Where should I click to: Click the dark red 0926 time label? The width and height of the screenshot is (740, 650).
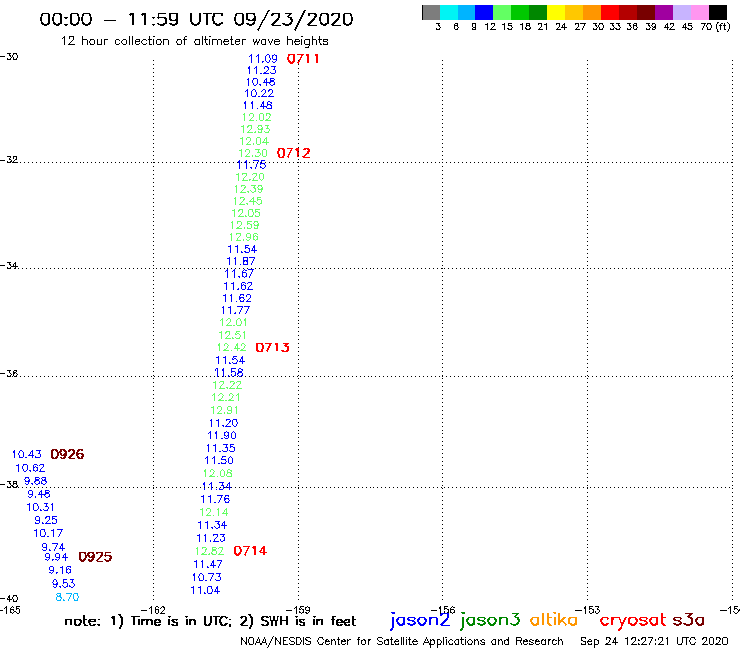coord(67,454)
